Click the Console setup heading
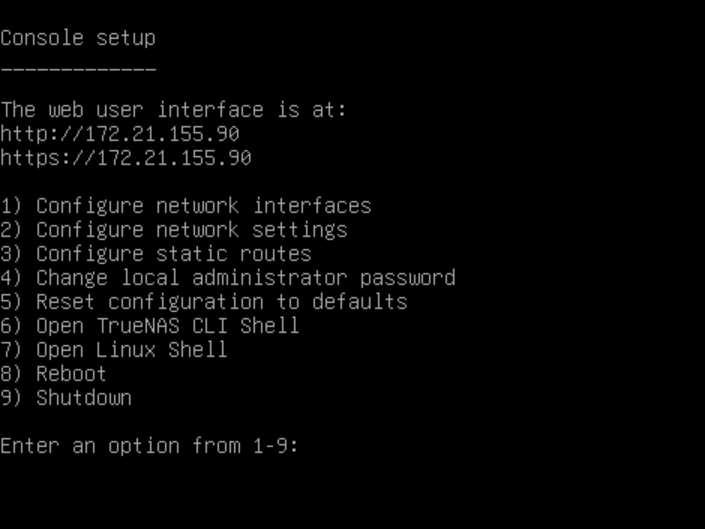This screenshot has height=529, width=705. coord(78,38)
